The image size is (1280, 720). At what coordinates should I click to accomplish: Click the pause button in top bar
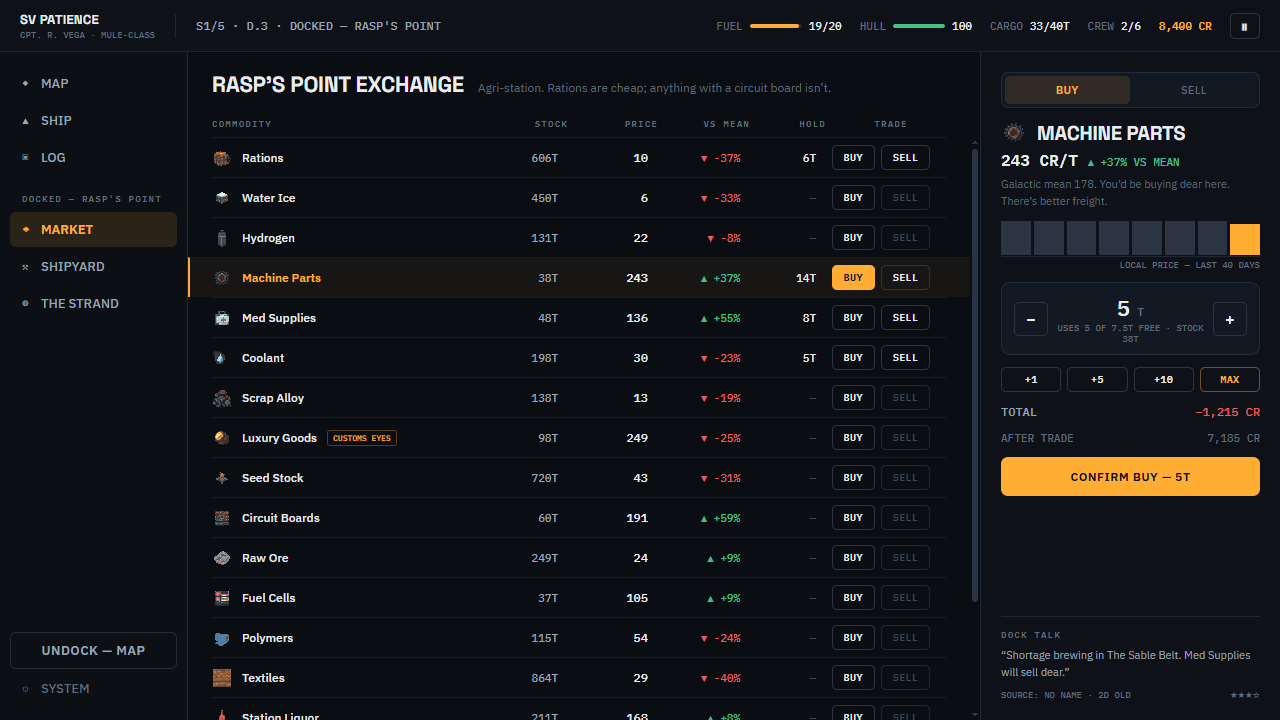(1244, 27)
